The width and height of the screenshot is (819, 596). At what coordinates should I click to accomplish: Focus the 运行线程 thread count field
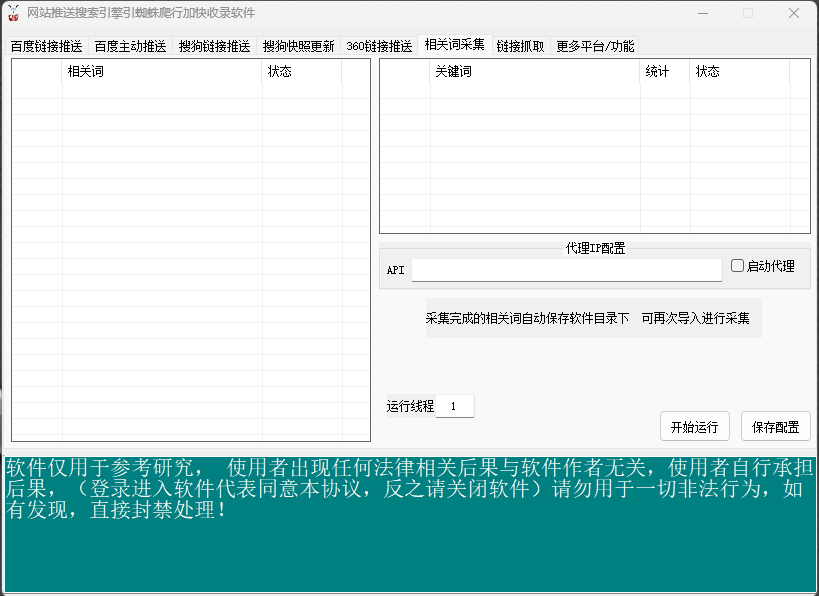pos(455,406)
